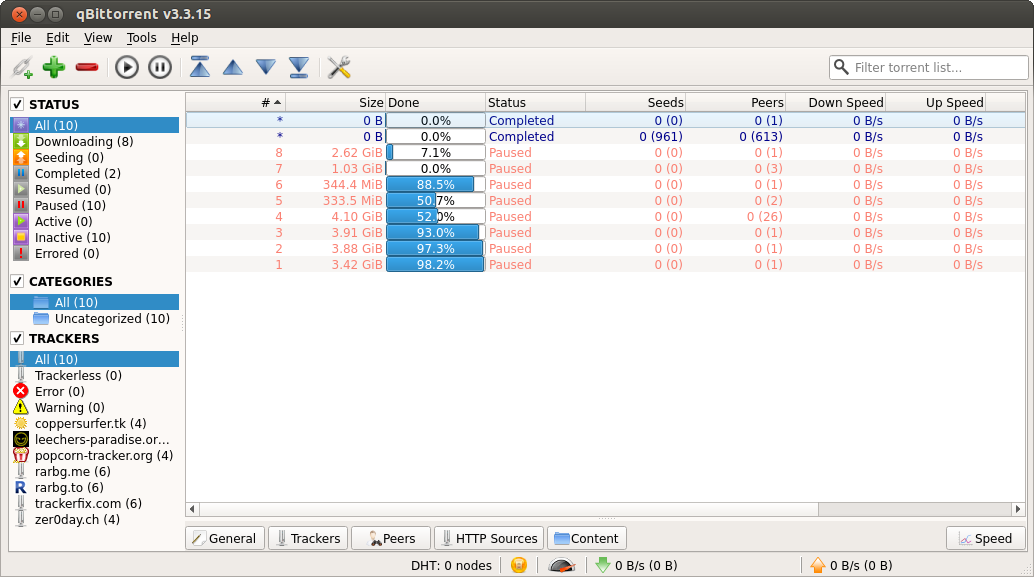
Task: Click the Resume play toolbar button
Action: coord(127,67)
